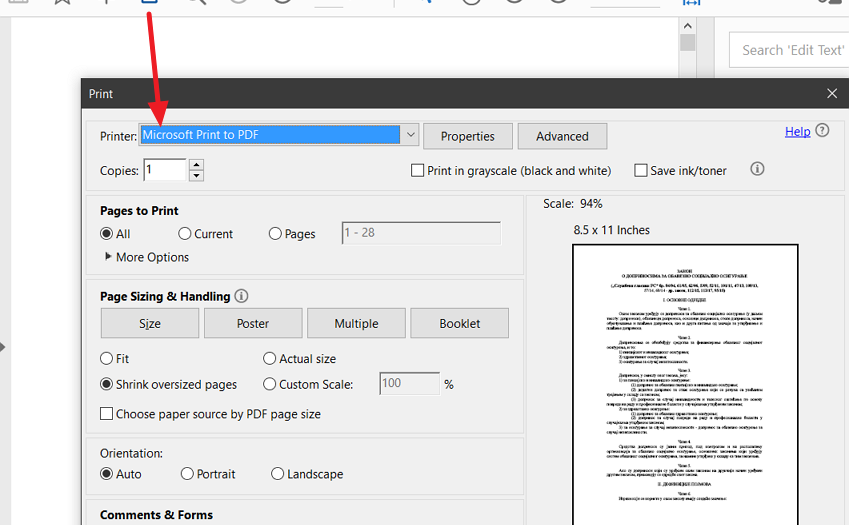Select Auto orientation

[107, 474]
